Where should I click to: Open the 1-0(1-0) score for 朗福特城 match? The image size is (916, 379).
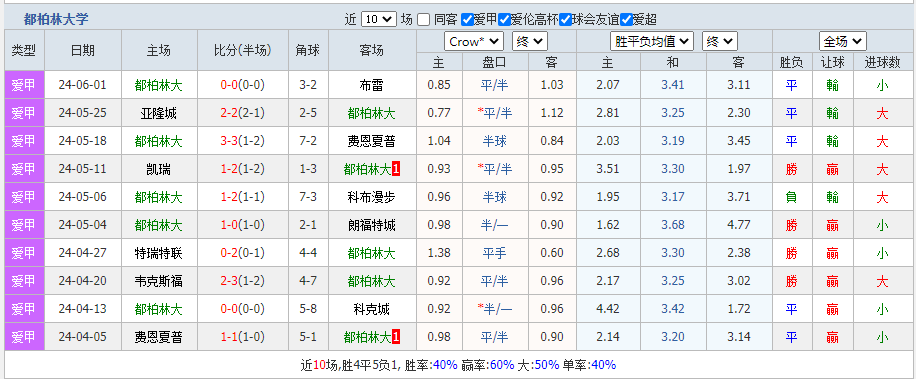click(242, 225)
